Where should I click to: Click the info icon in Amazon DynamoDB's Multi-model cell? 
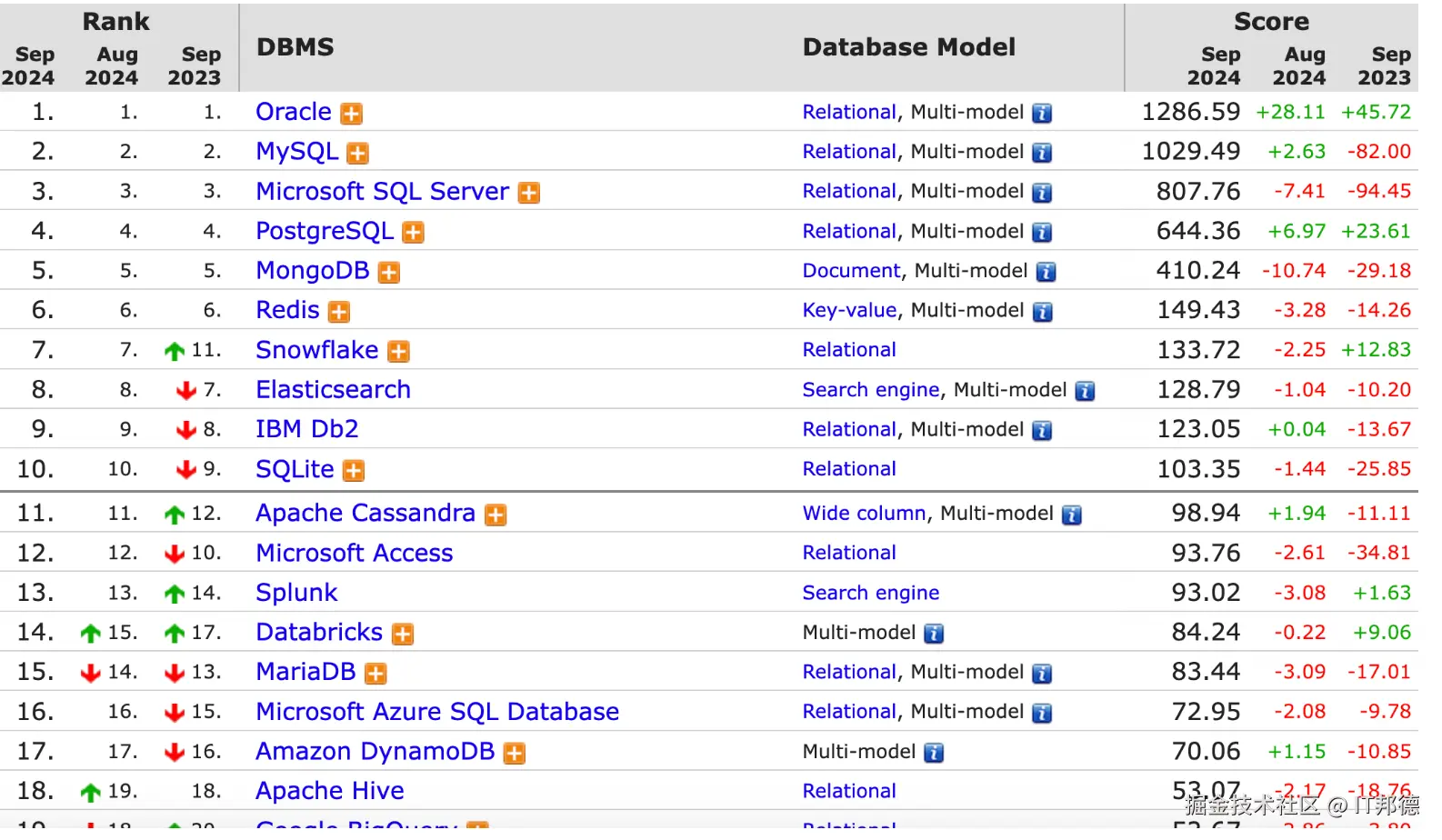pyautogui.click(x=934, y=753)
